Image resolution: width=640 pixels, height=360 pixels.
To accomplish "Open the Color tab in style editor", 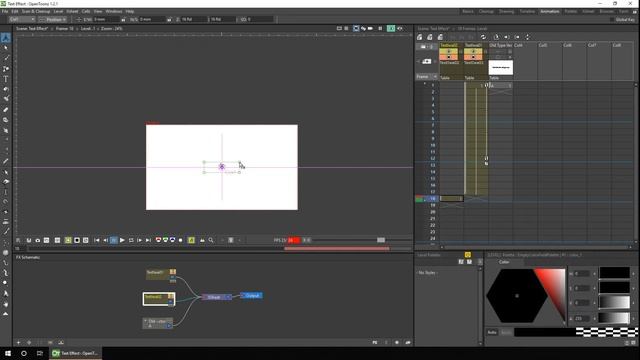I will point(504,262).
